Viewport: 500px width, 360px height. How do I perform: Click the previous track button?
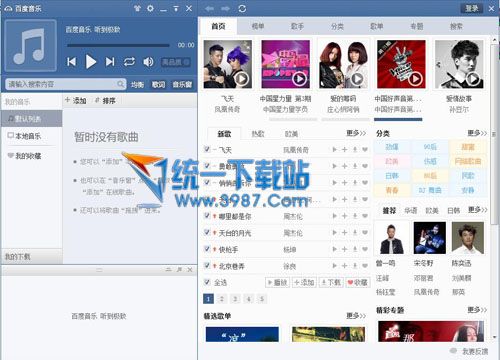point(71,62)
